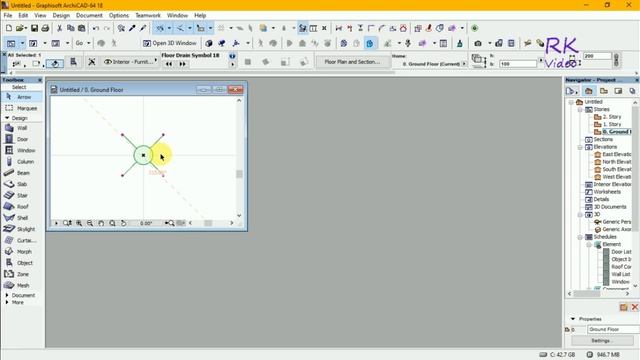Open the Edit menu
The image size is (640, 360).
click(x=23, y=16)
